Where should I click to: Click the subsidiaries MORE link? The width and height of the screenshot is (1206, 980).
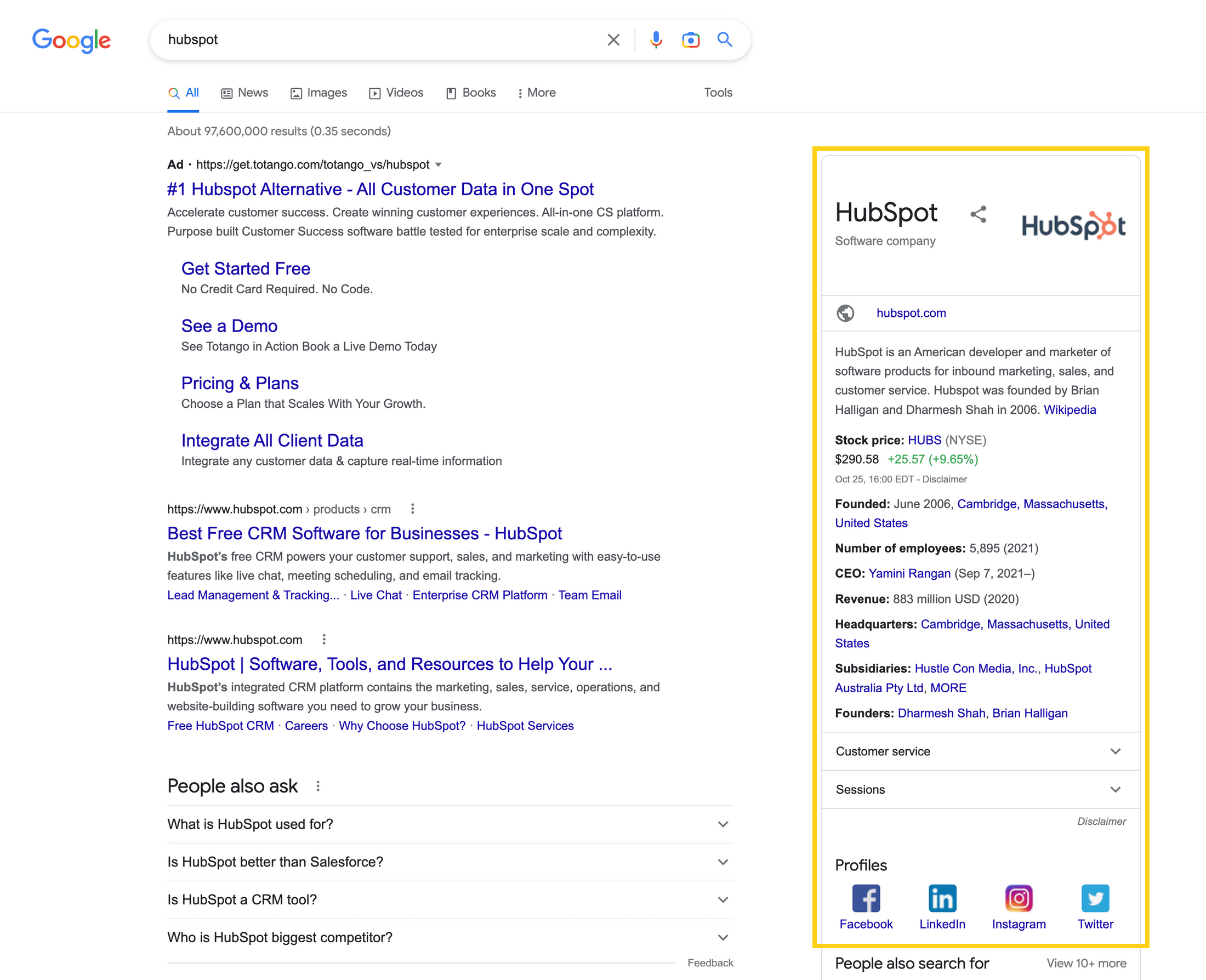coord(948,688)
